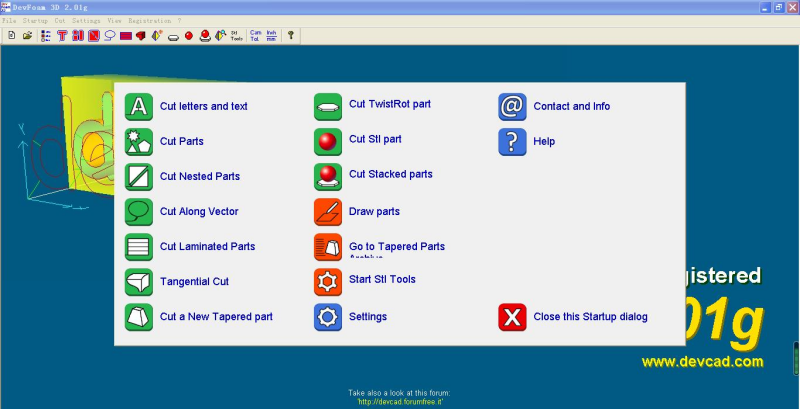Viewport: 800px width, 409px height.
Task: Click the startup list toolbar icon
Action: [46, 36]
